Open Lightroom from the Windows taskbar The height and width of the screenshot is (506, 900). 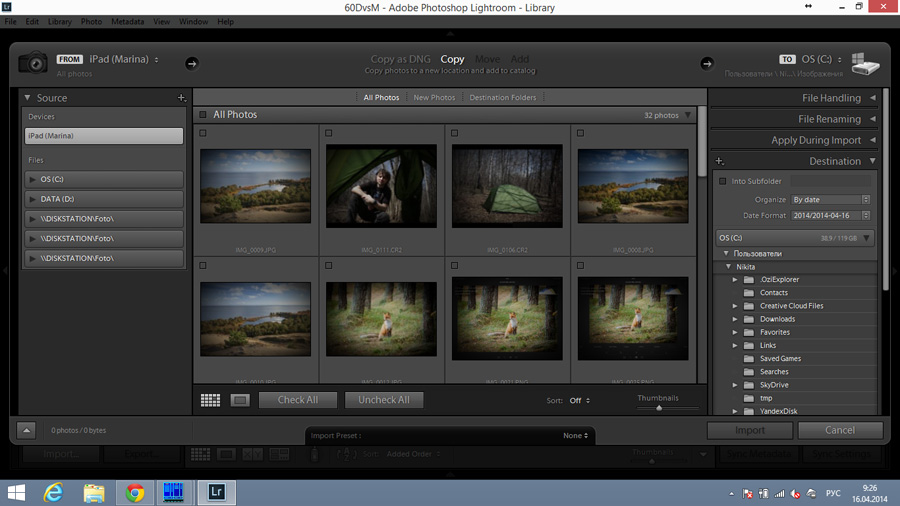pyautogui.click(x=216, y=492)
